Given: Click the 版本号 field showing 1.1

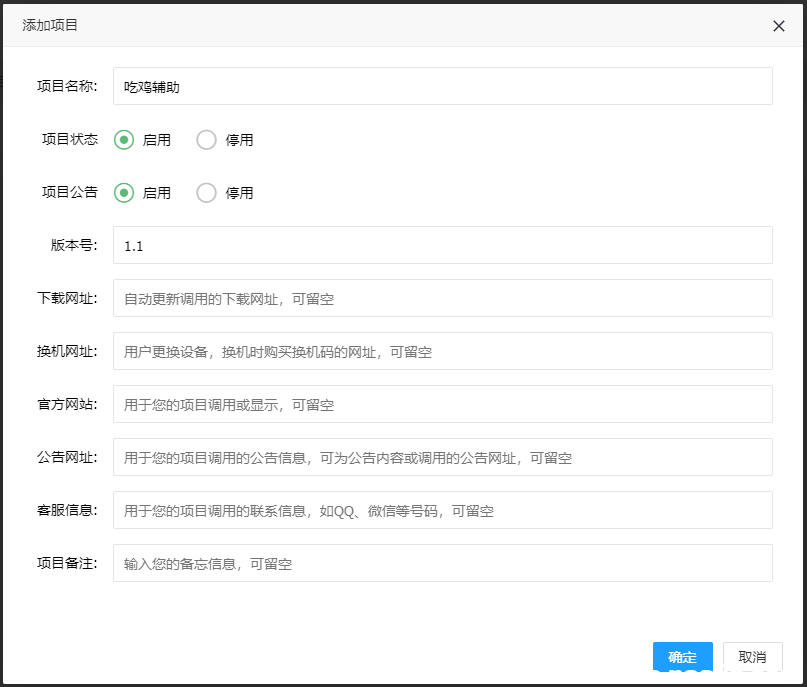Looking at the screenshot, I should point(442,245).
